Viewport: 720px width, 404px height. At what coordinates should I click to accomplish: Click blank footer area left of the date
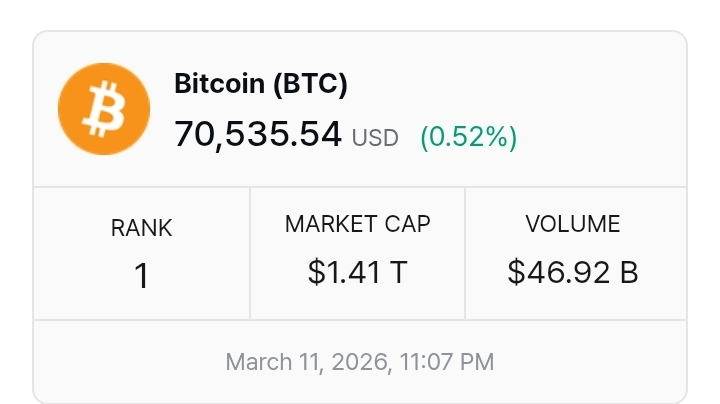(x=130, y=361)
